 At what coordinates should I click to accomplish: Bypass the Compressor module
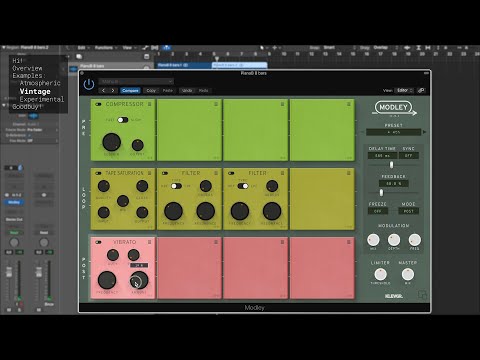point(98,104)
